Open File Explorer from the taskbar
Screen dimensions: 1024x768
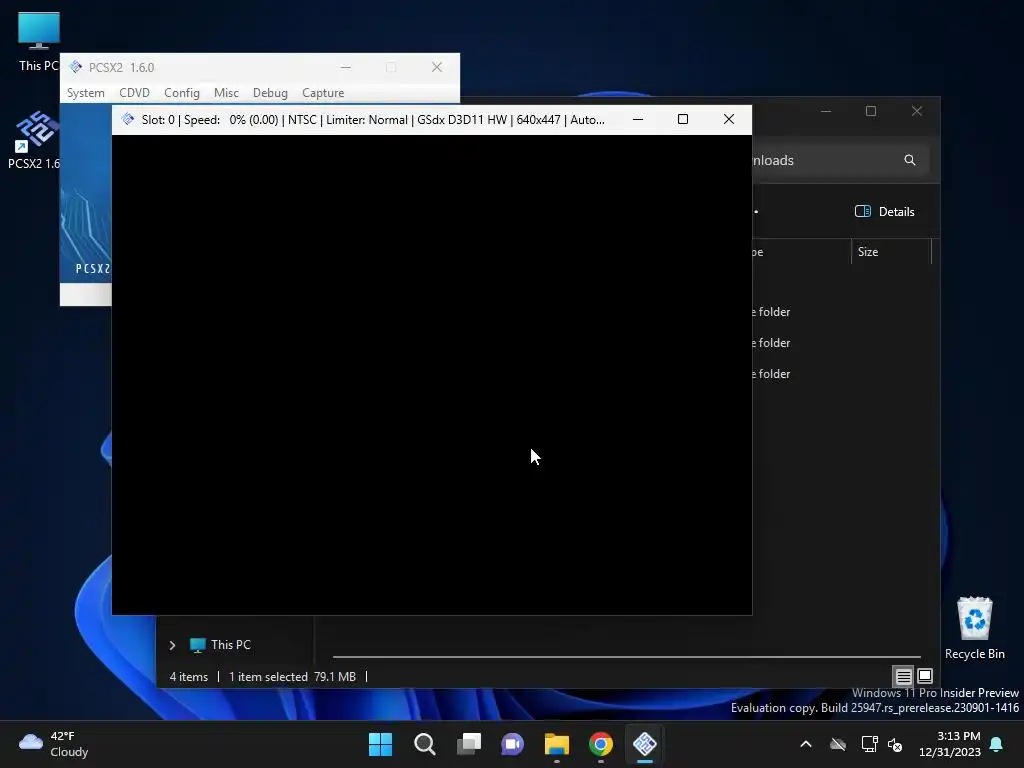pyautogui.click(x=557, y=744)
